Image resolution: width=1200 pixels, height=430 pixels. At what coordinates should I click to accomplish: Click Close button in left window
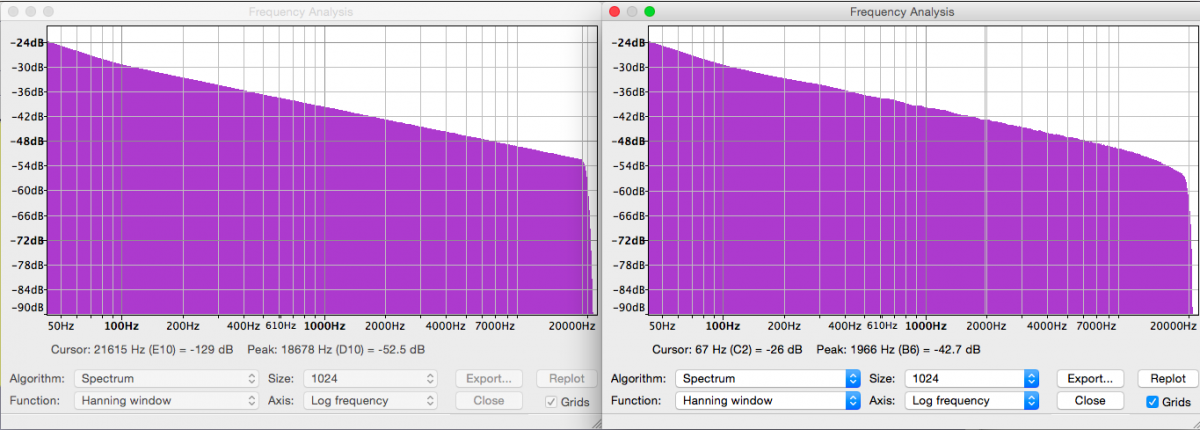click(489, 400)
